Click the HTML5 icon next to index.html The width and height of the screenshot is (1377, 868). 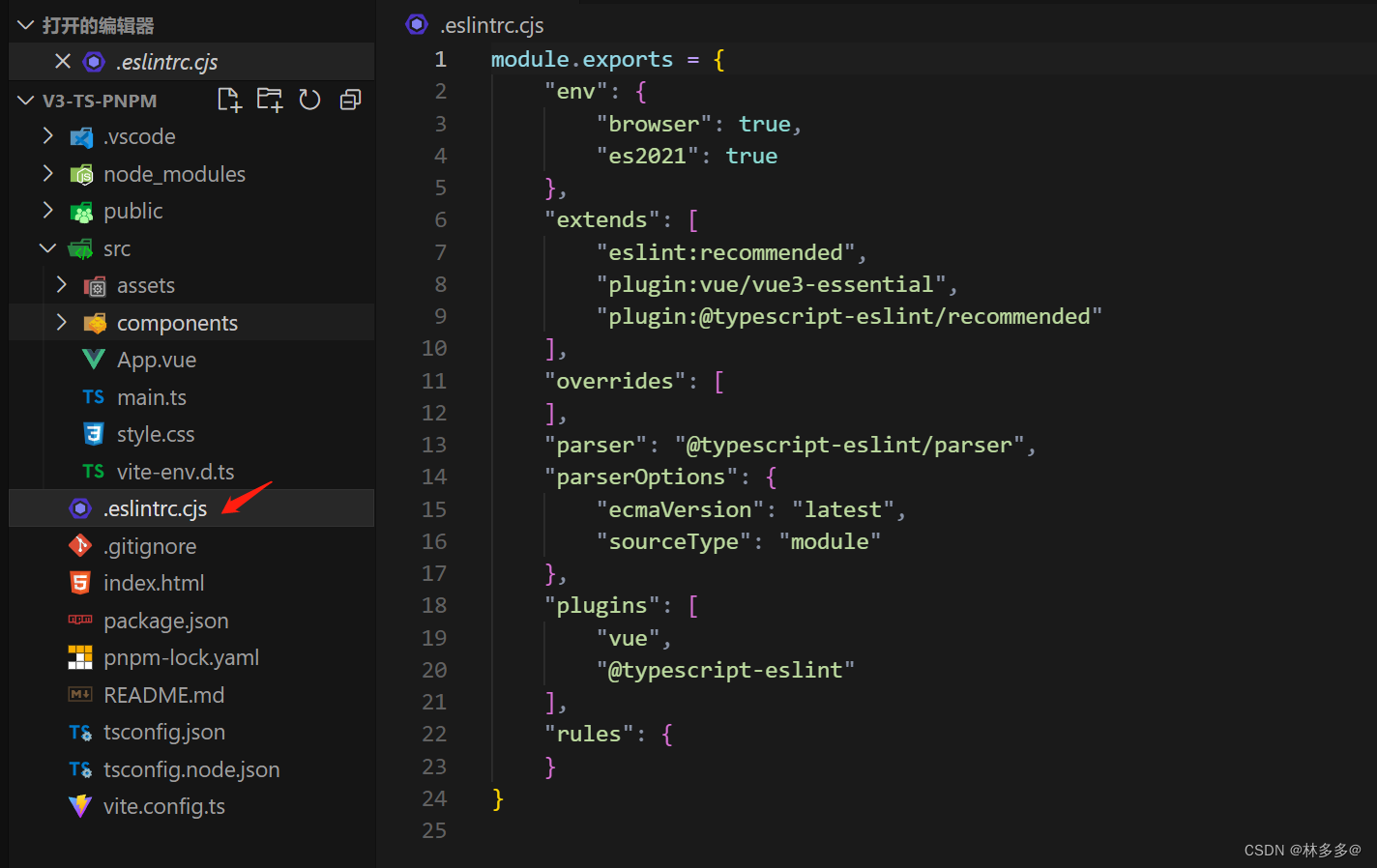(80, 583)
